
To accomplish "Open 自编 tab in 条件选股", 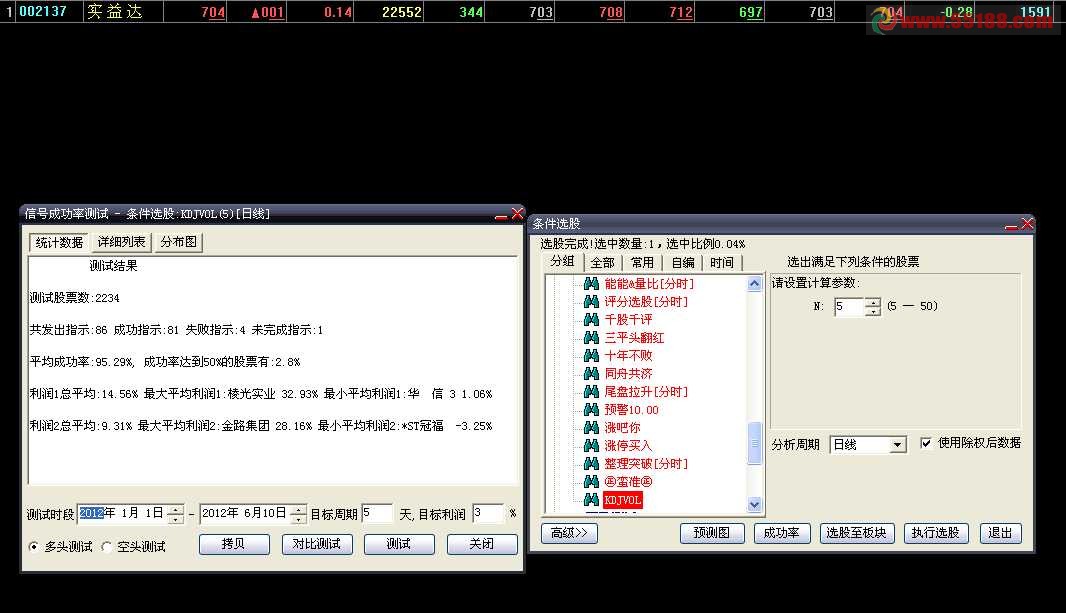I will point(683,262).
